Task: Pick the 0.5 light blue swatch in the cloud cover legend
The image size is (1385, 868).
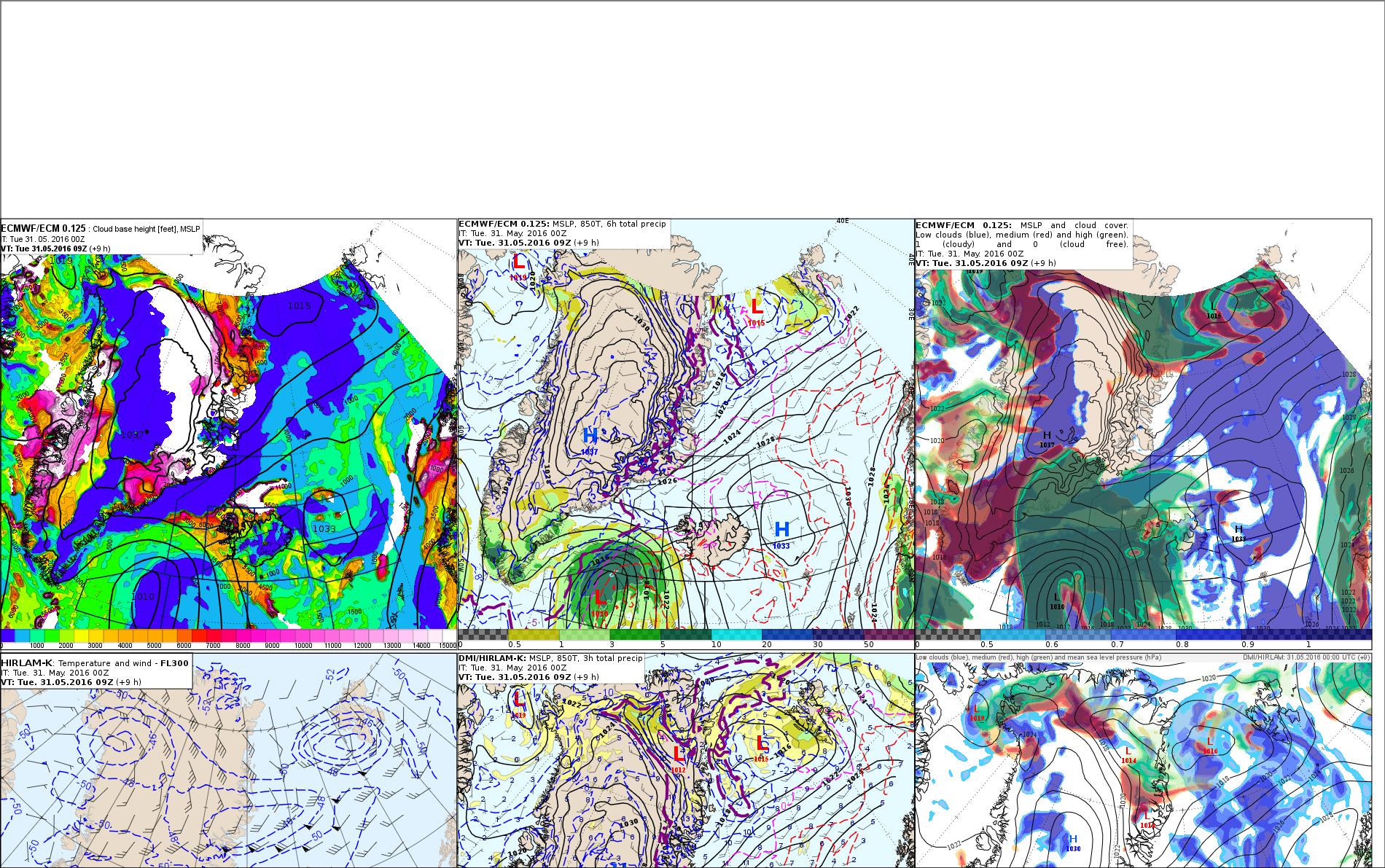Action: (1013, 635)
